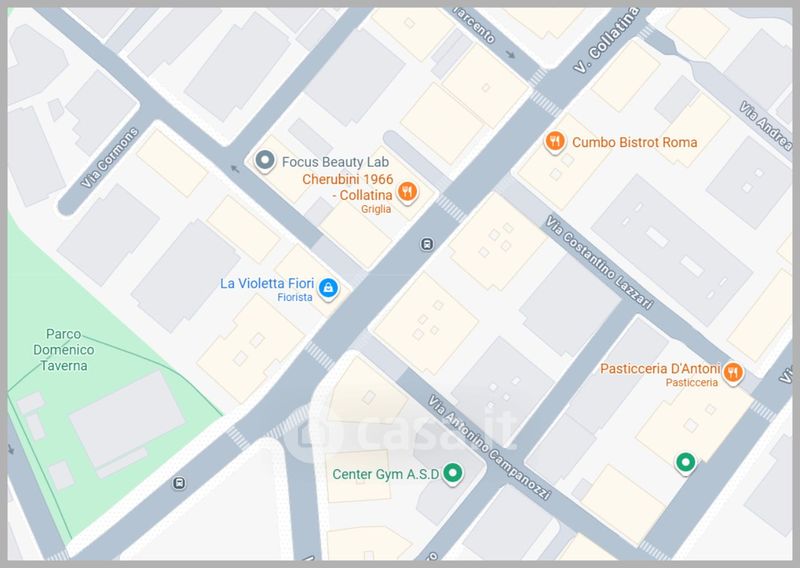This screenshot has width=800, height=568.
Task: Click the bus stop icon near the park
Action: pyautogui.click(x=179, y=483)
